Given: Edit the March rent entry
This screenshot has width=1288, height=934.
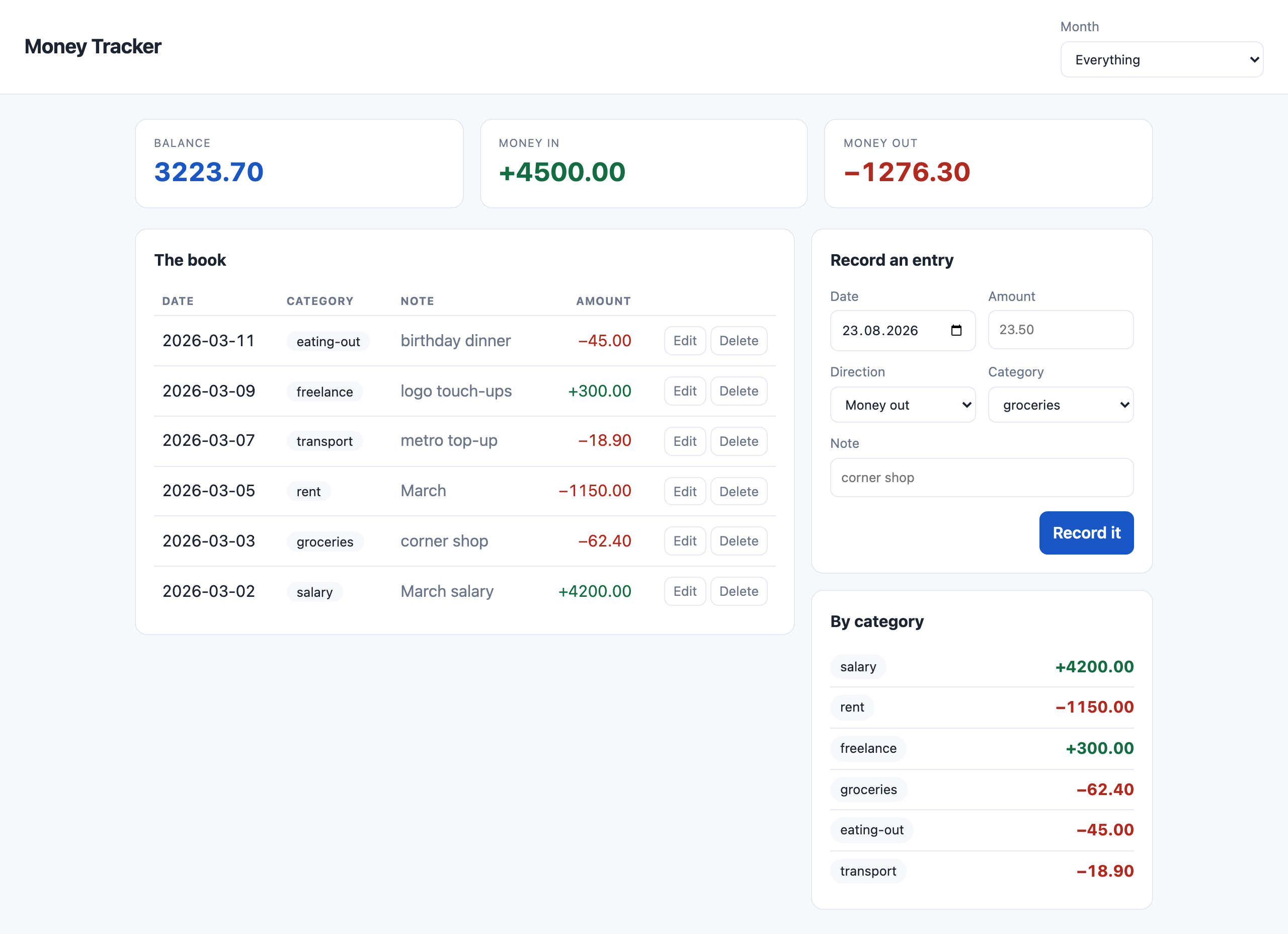Looking at the screenshot, I should pyautogui.click(x=684, y=491).
